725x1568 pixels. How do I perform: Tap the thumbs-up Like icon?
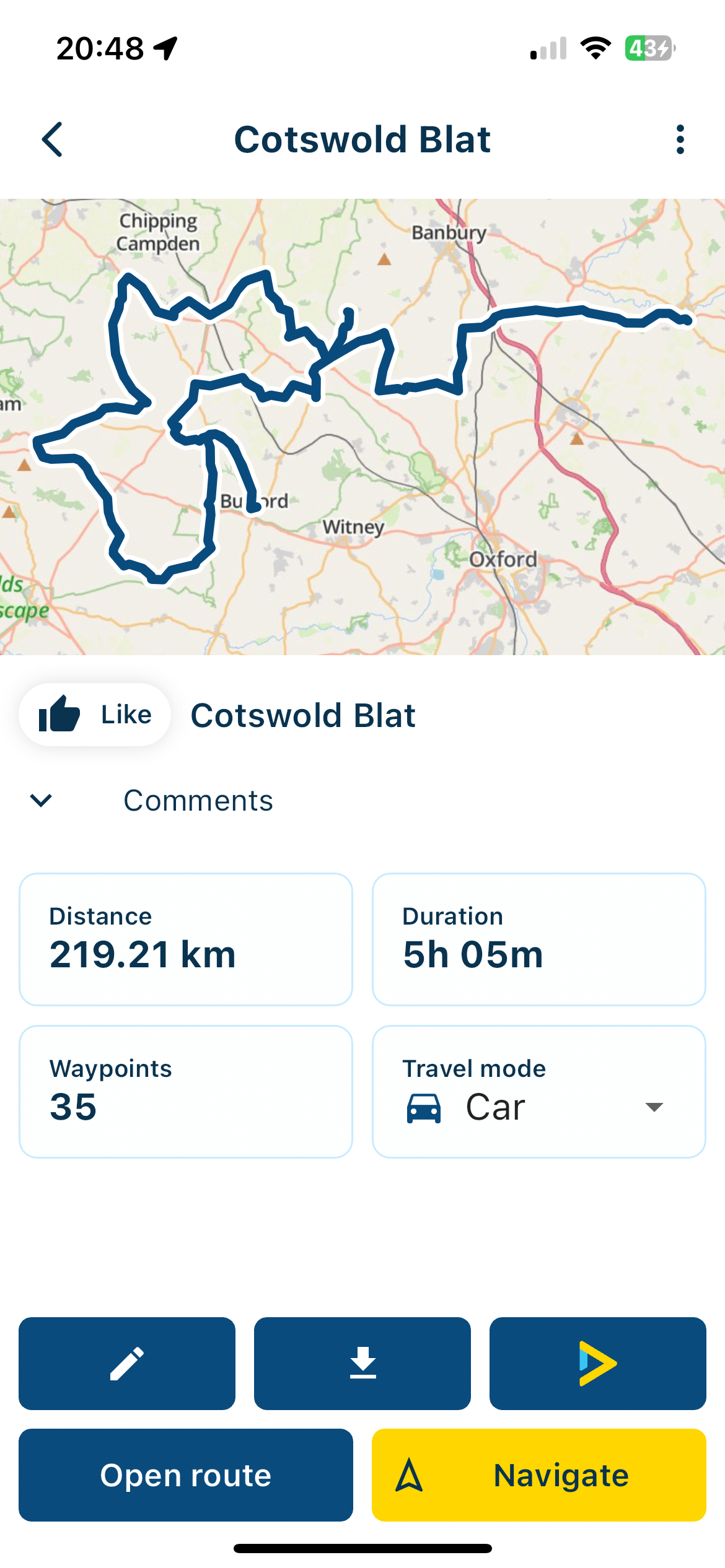[59, 714]
